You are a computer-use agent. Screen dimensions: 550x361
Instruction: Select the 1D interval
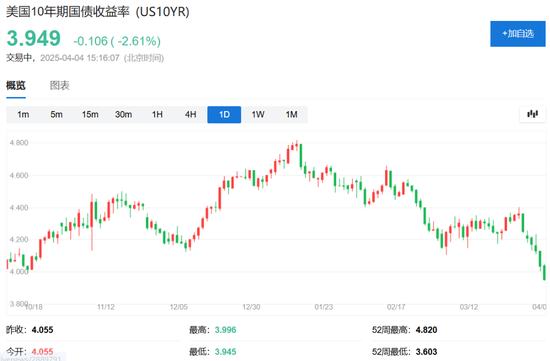tap(224, 114)
